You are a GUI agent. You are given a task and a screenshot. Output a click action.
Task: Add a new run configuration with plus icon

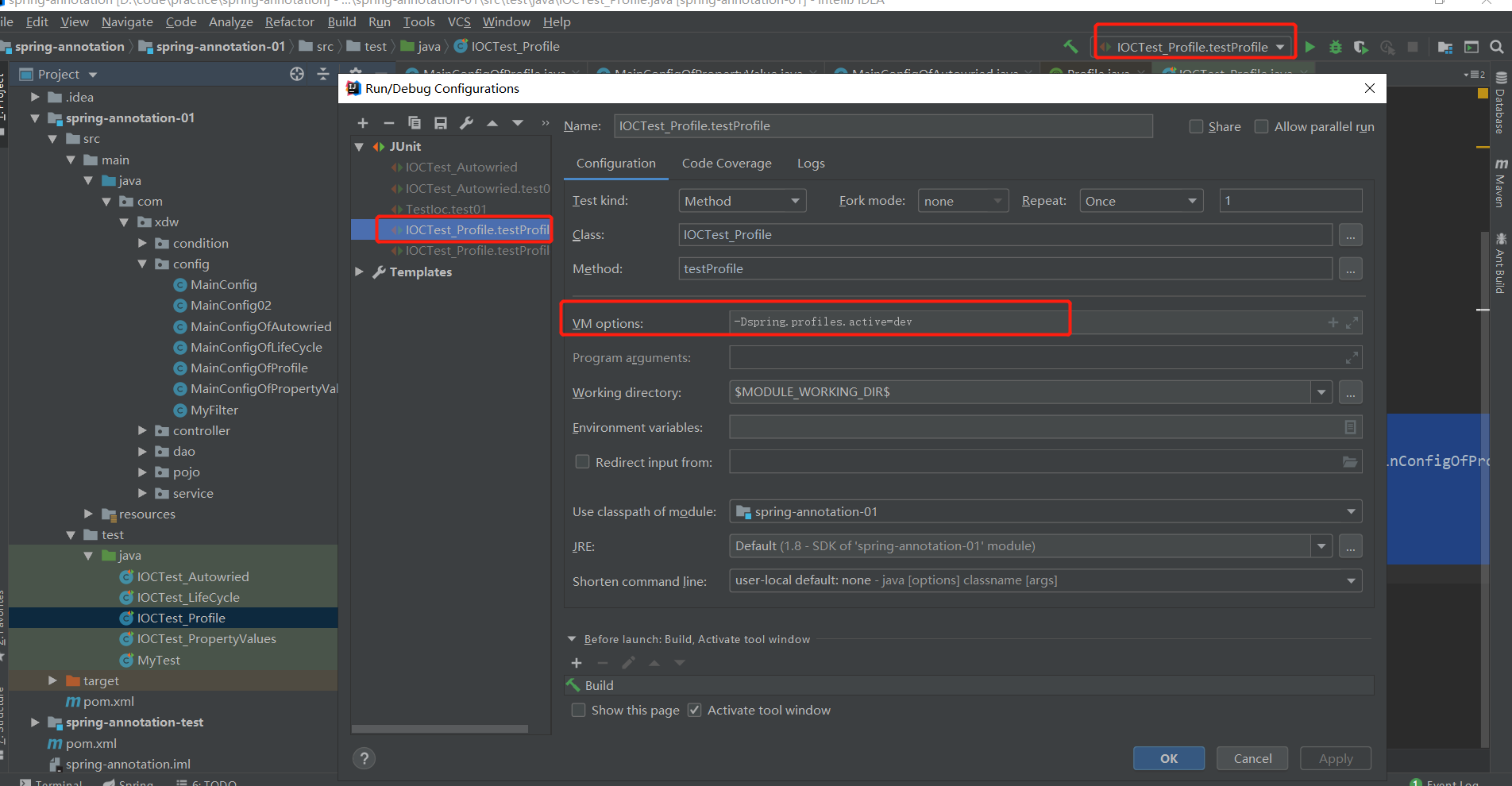tap(363, 123)
